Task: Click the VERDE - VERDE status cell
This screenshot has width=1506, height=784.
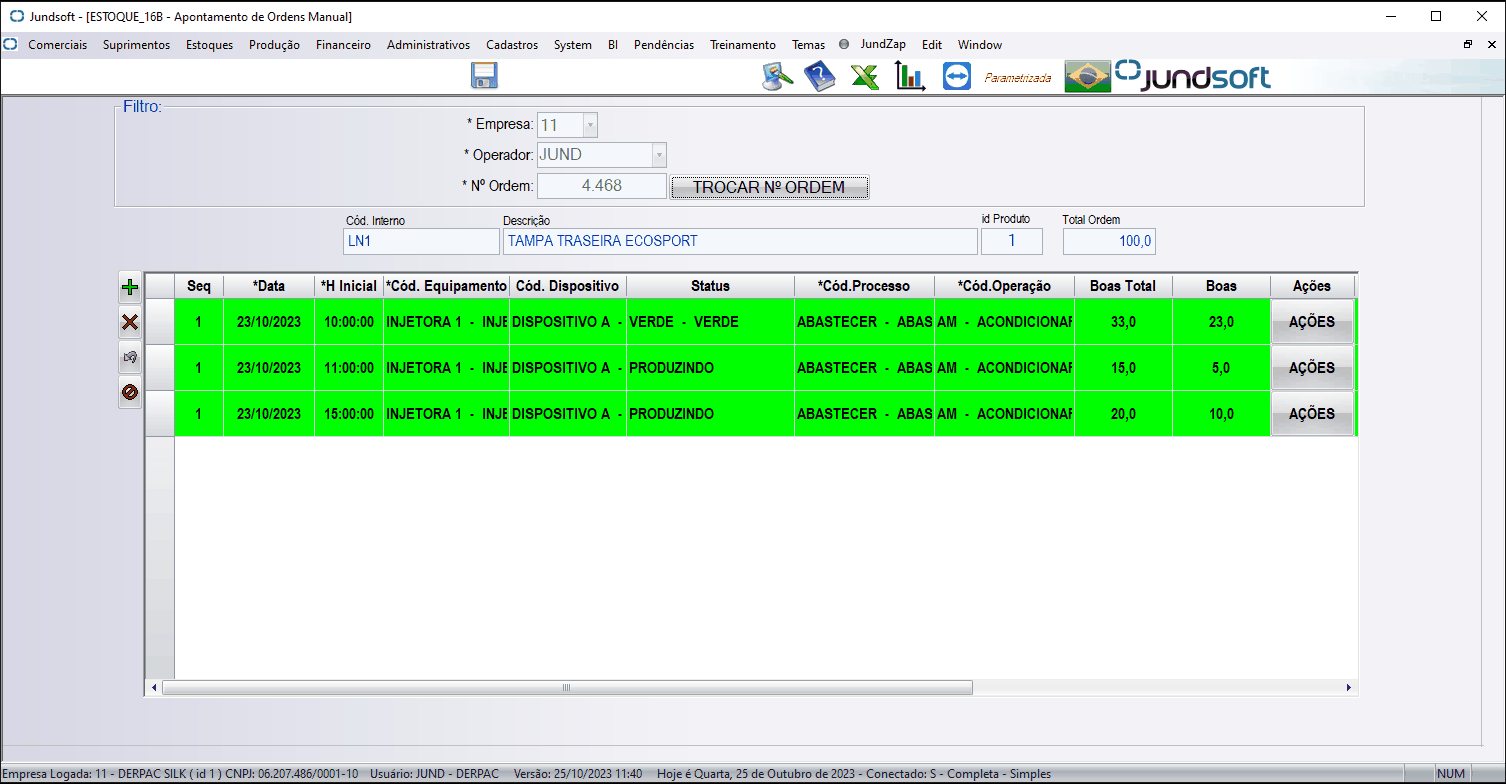Action: (x=710, y=322)
